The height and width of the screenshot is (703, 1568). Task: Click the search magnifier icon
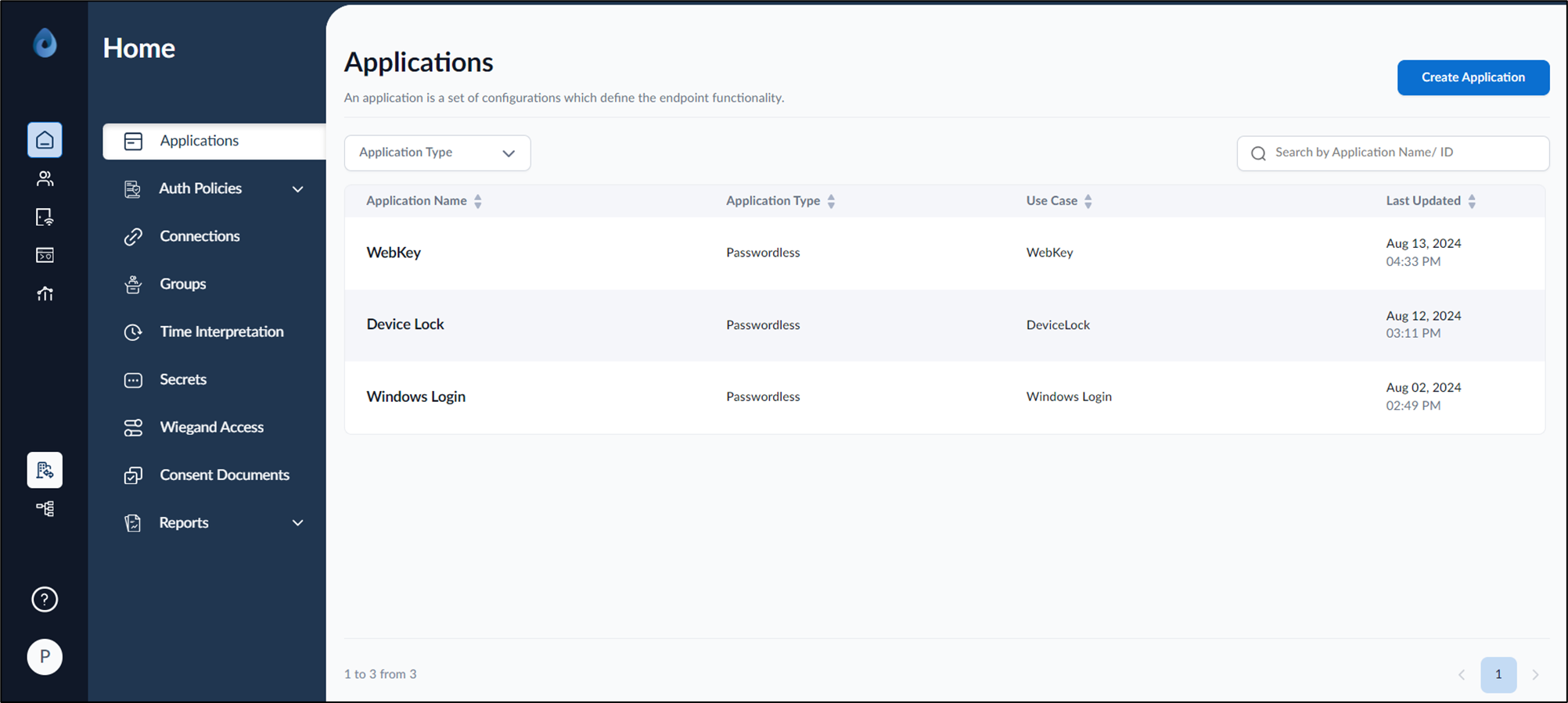coord(1258,153)
